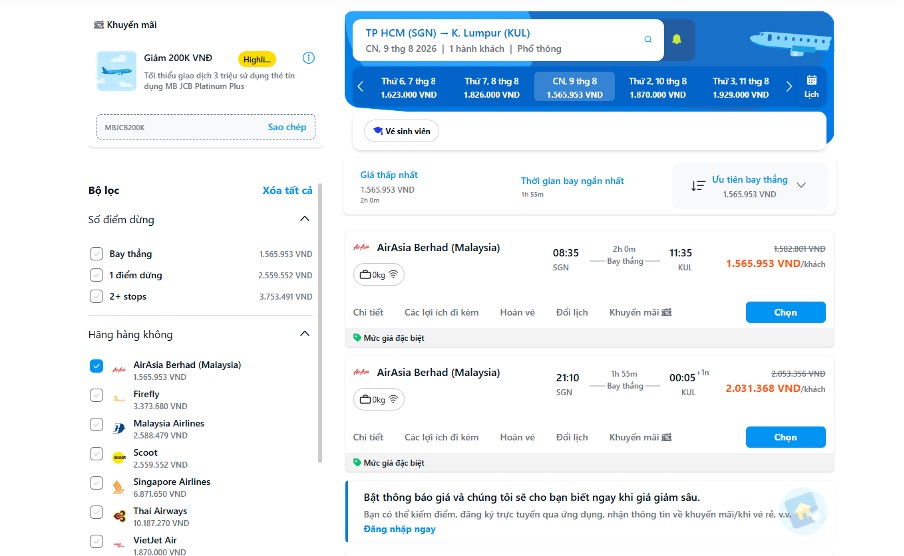Screen dimensions: 904x556
Task: Click the graduation cap icon on Vé sinh viên
Action: click(x=378, y=131)
